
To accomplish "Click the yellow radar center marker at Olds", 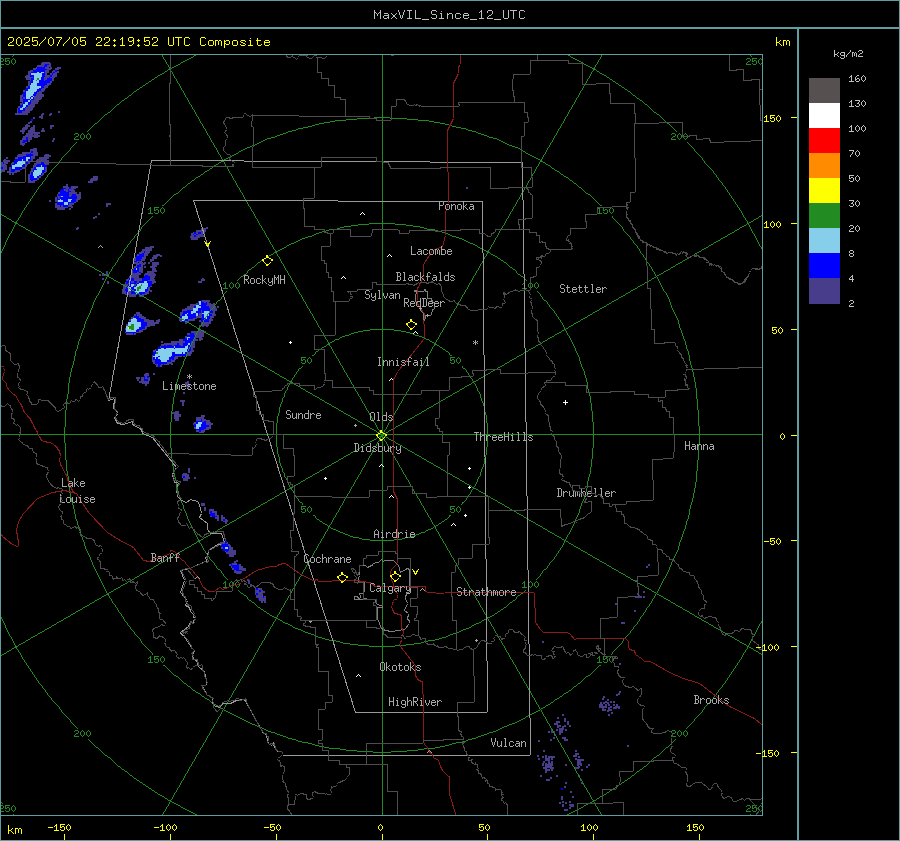I will pos(381,436).
